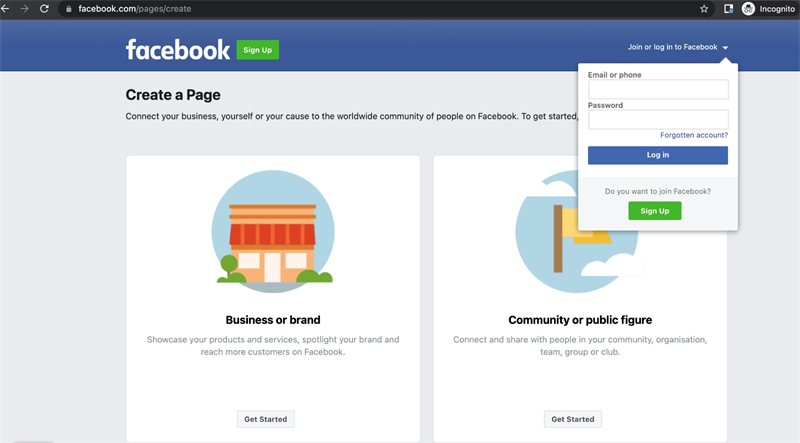The image size is (800, 443).
Task: Click the Business or brand heading
Action: (x=273, y=320)
